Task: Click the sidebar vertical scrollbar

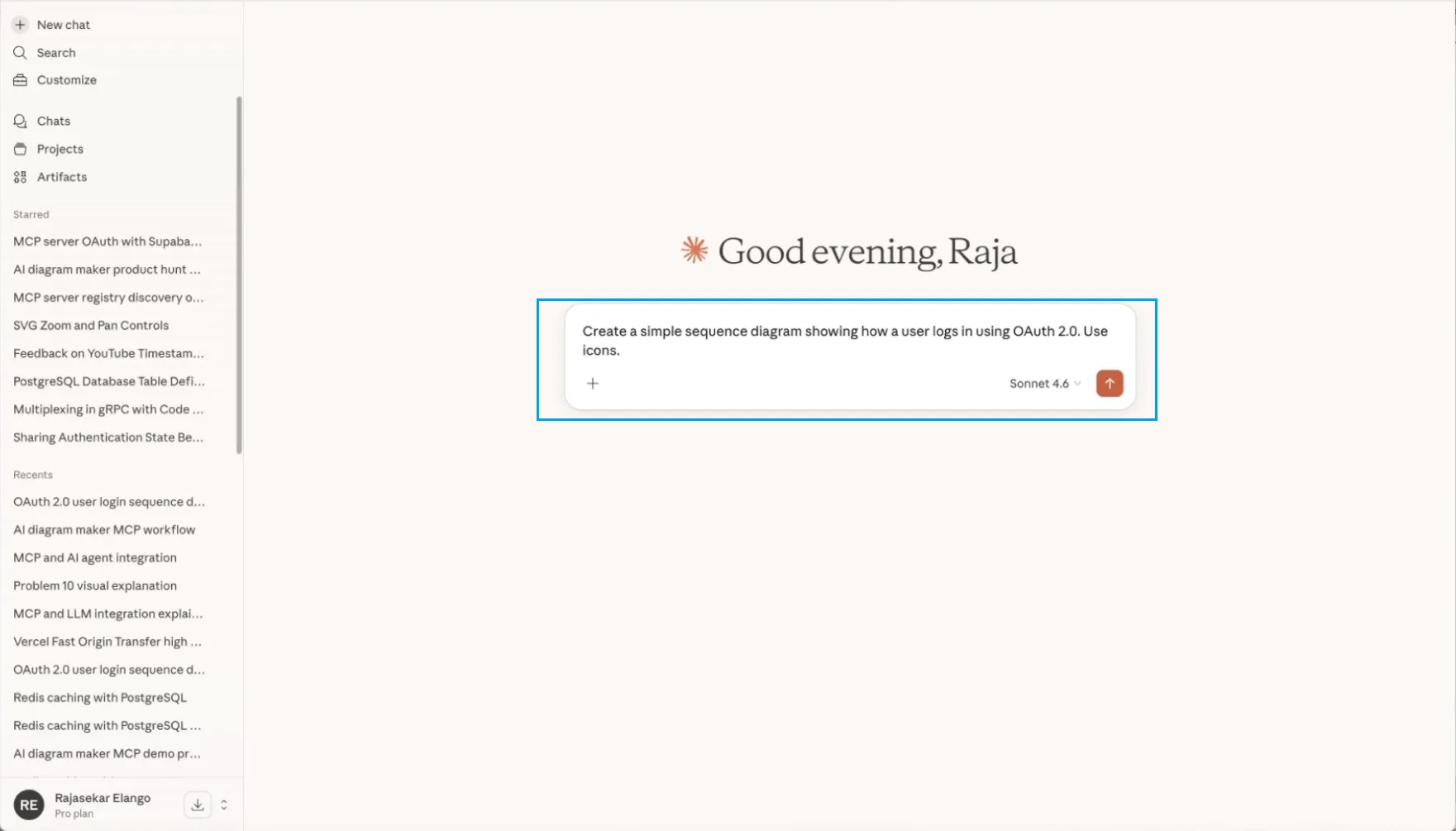Action: [x=239, y=273]
